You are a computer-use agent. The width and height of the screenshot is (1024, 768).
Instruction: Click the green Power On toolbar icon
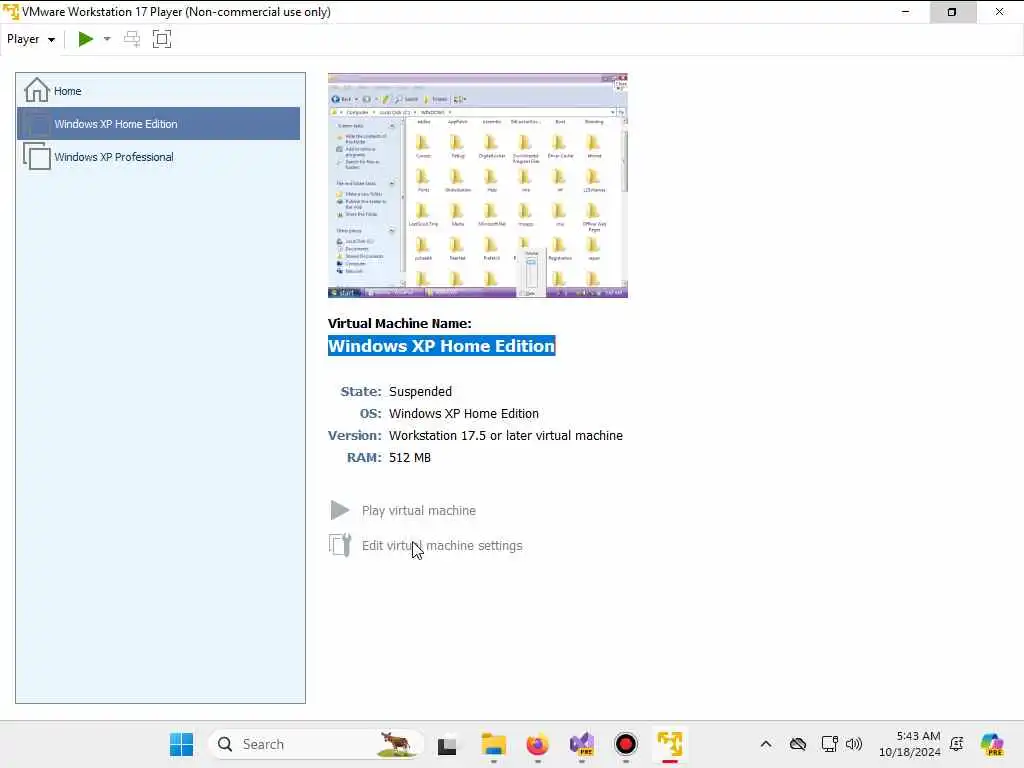coord(86,39)
